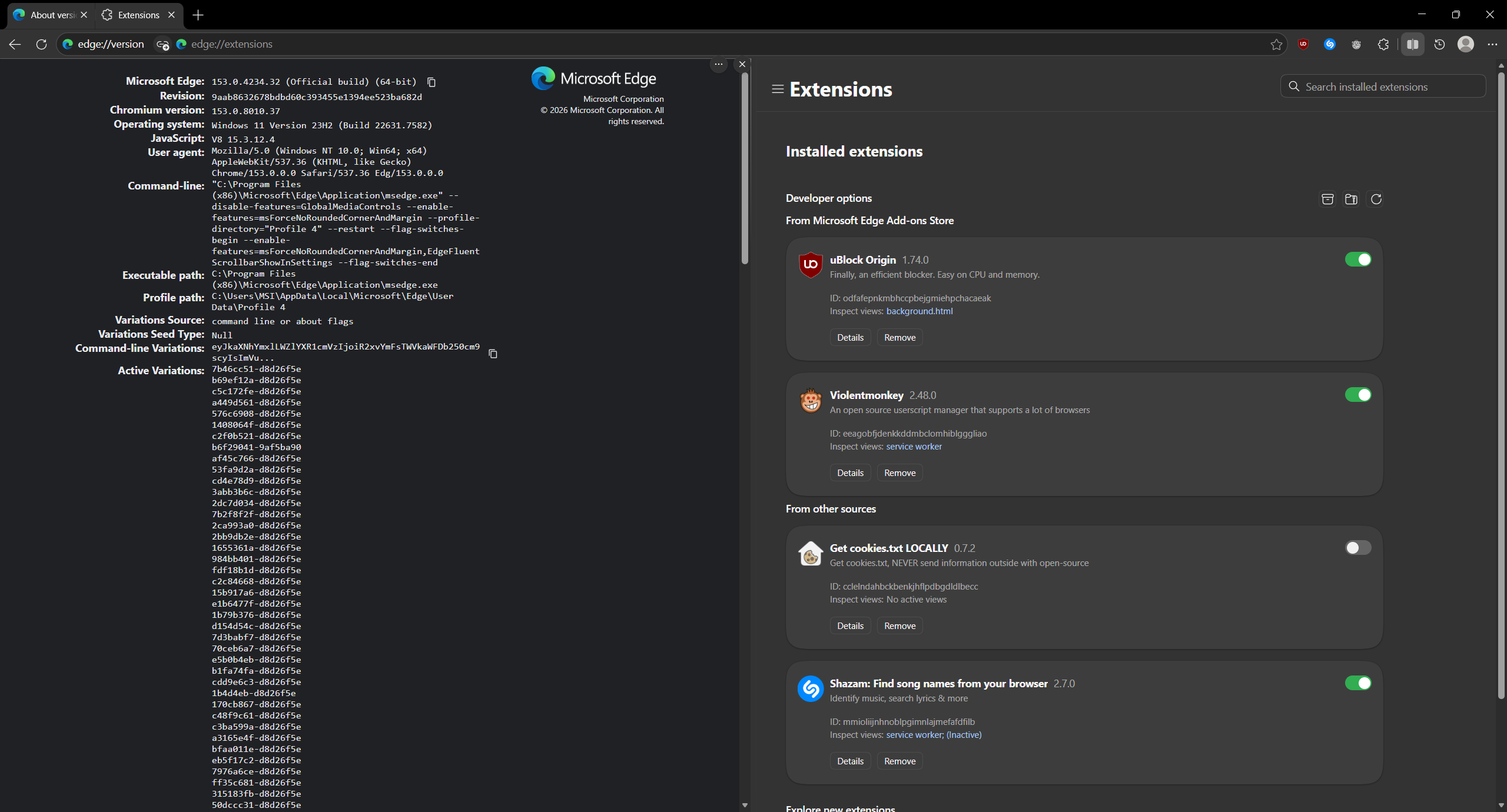Open the left split pane more options
This screenshot has height=812, width=1507.
point(719,64)
